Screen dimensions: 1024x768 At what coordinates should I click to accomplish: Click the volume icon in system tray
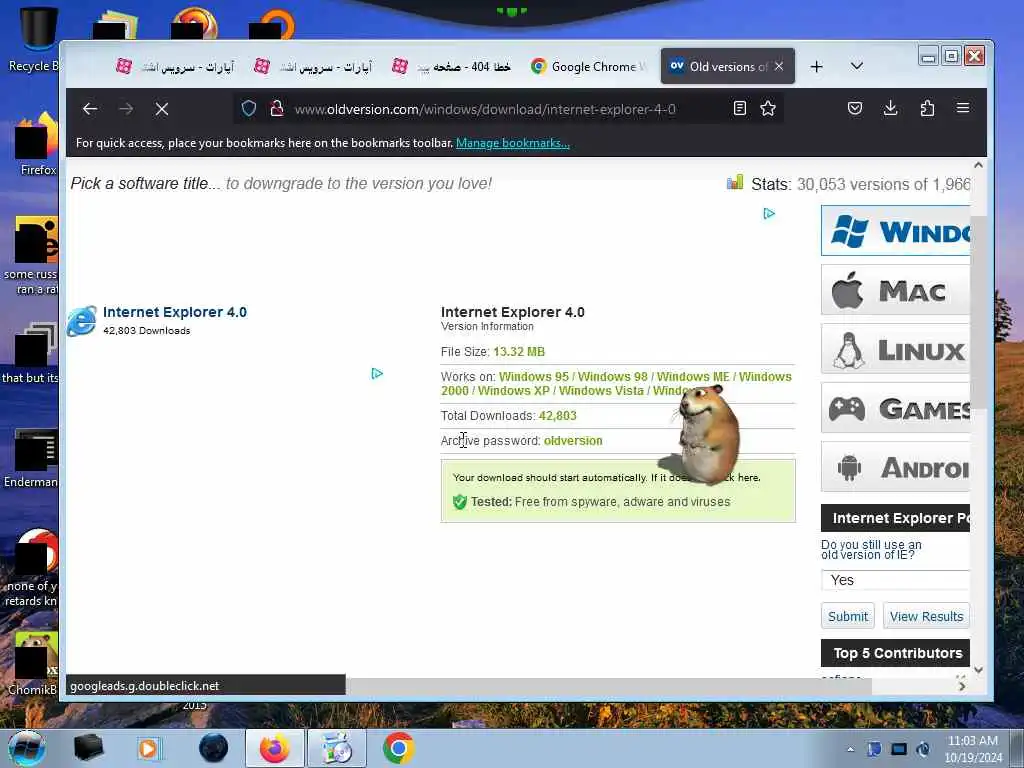tap(923, 749)
